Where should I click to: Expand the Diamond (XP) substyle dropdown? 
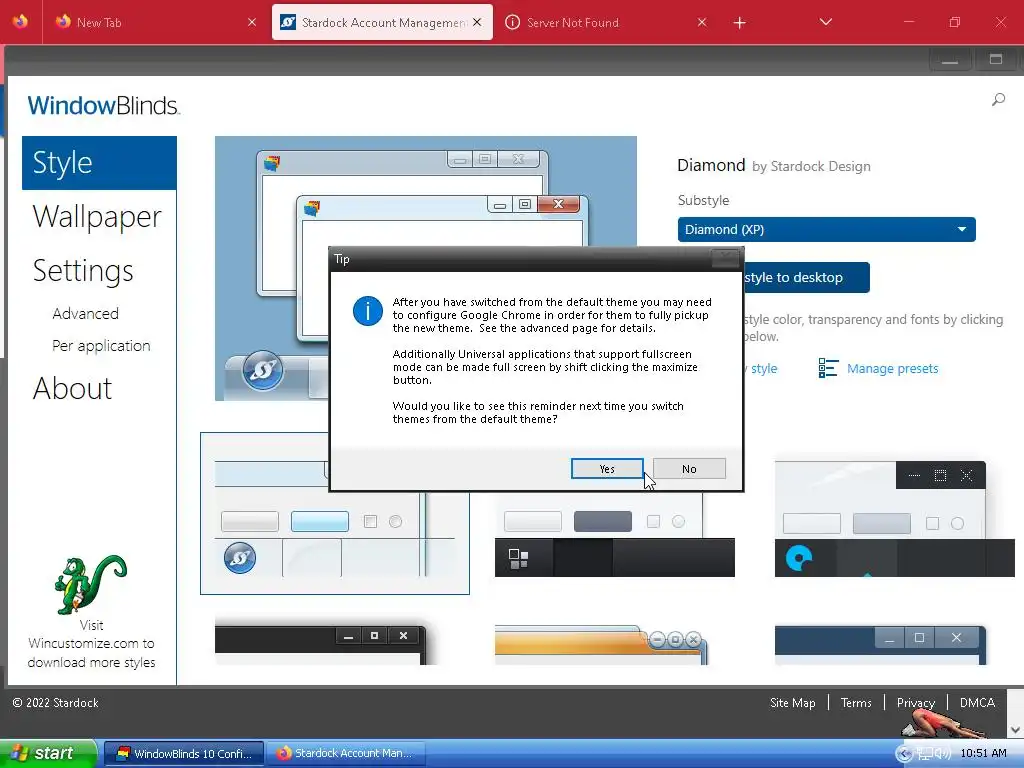click(826, 230)
